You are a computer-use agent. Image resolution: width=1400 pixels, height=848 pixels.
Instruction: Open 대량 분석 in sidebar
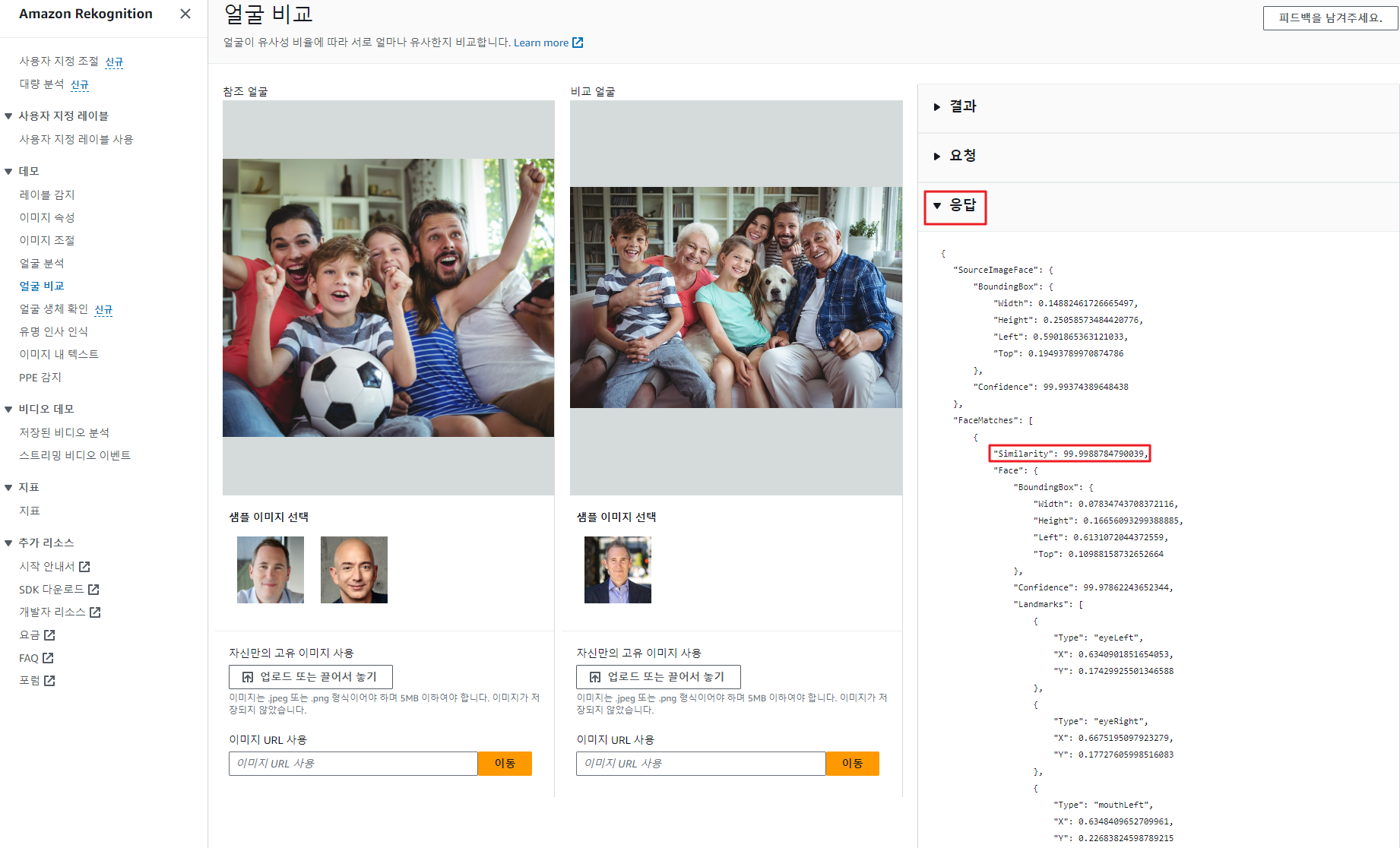tap(41, 84)
